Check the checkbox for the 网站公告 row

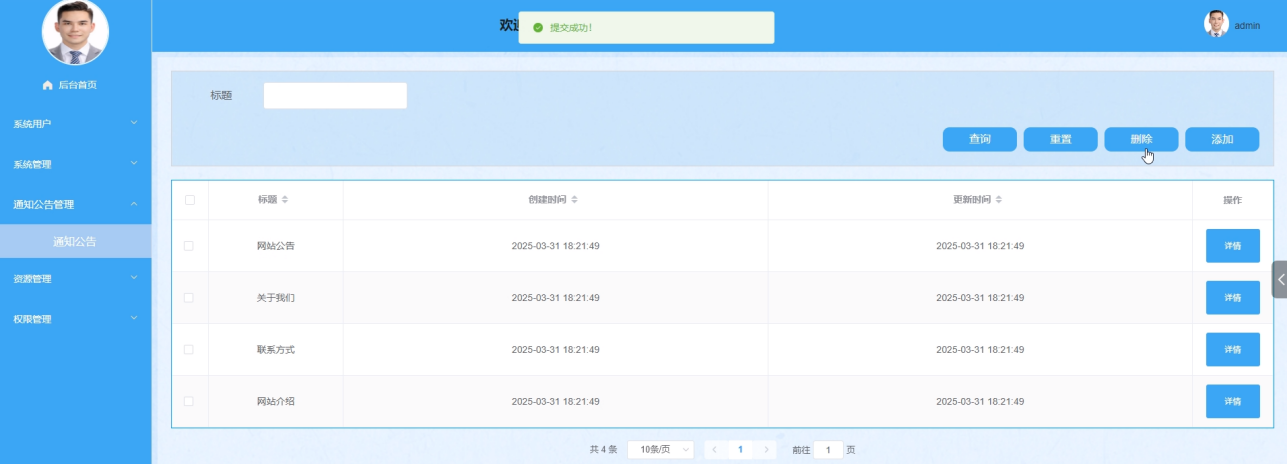coord(189,245)
